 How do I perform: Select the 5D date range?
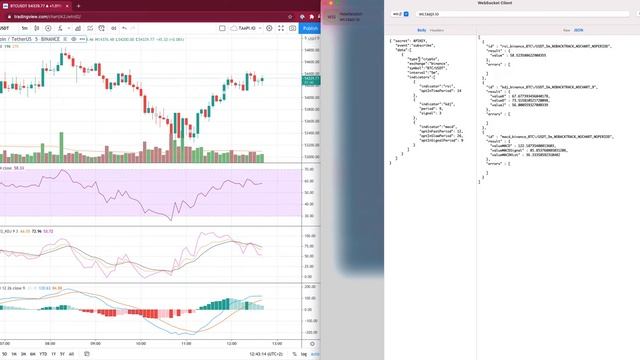tap(4, 354)
